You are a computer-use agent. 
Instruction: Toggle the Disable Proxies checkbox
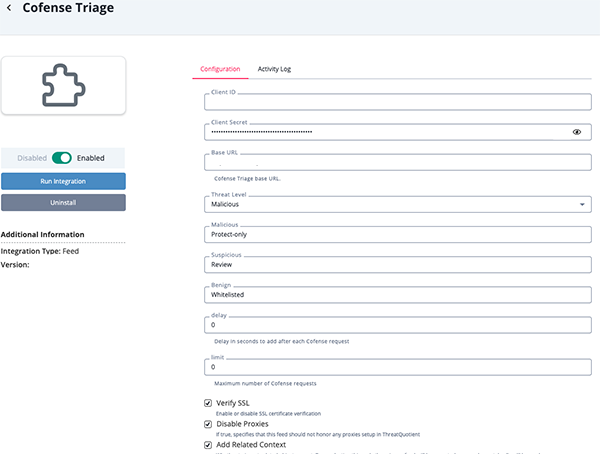tap(208, 424)
